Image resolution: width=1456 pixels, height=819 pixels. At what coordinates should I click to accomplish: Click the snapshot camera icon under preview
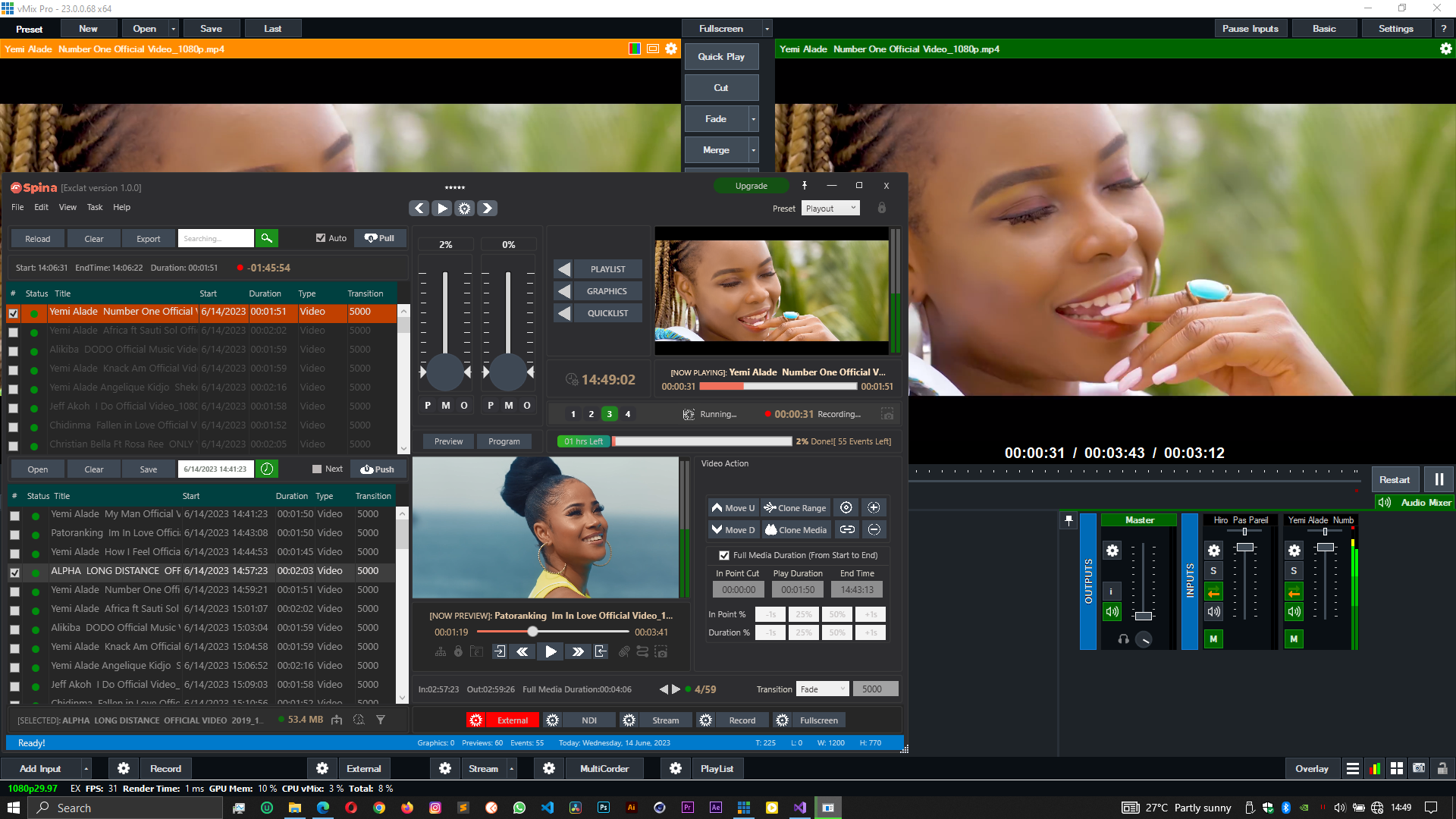(661, 651)
